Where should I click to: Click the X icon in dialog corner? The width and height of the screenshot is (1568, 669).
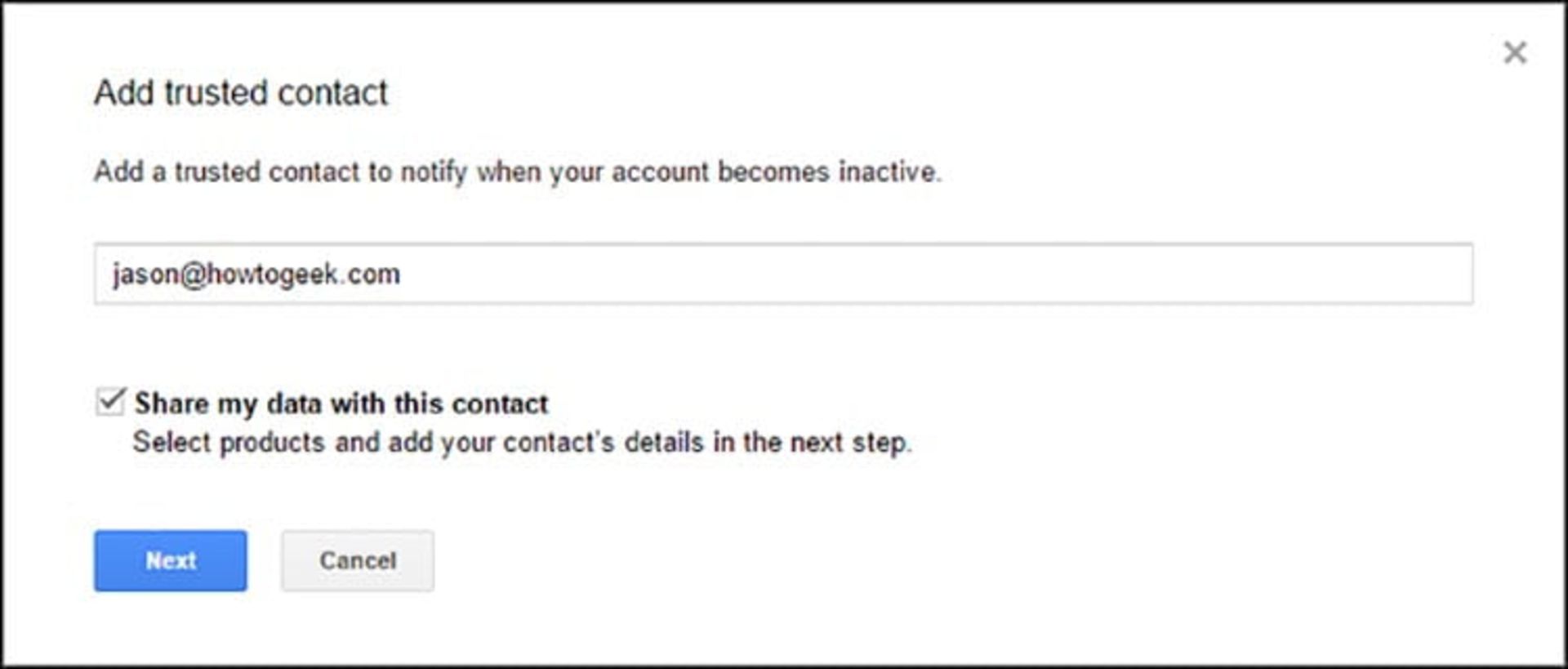click(1514, 53)
